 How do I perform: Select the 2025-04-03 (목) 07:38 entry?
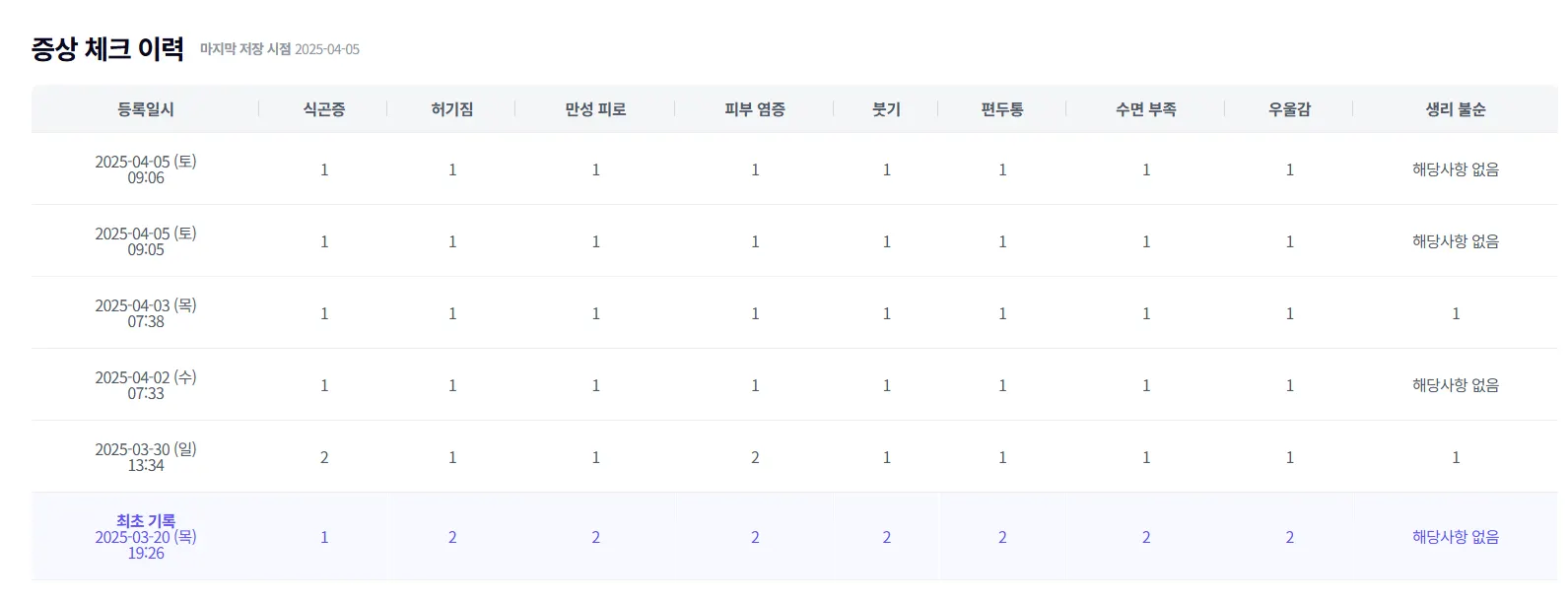146,313
